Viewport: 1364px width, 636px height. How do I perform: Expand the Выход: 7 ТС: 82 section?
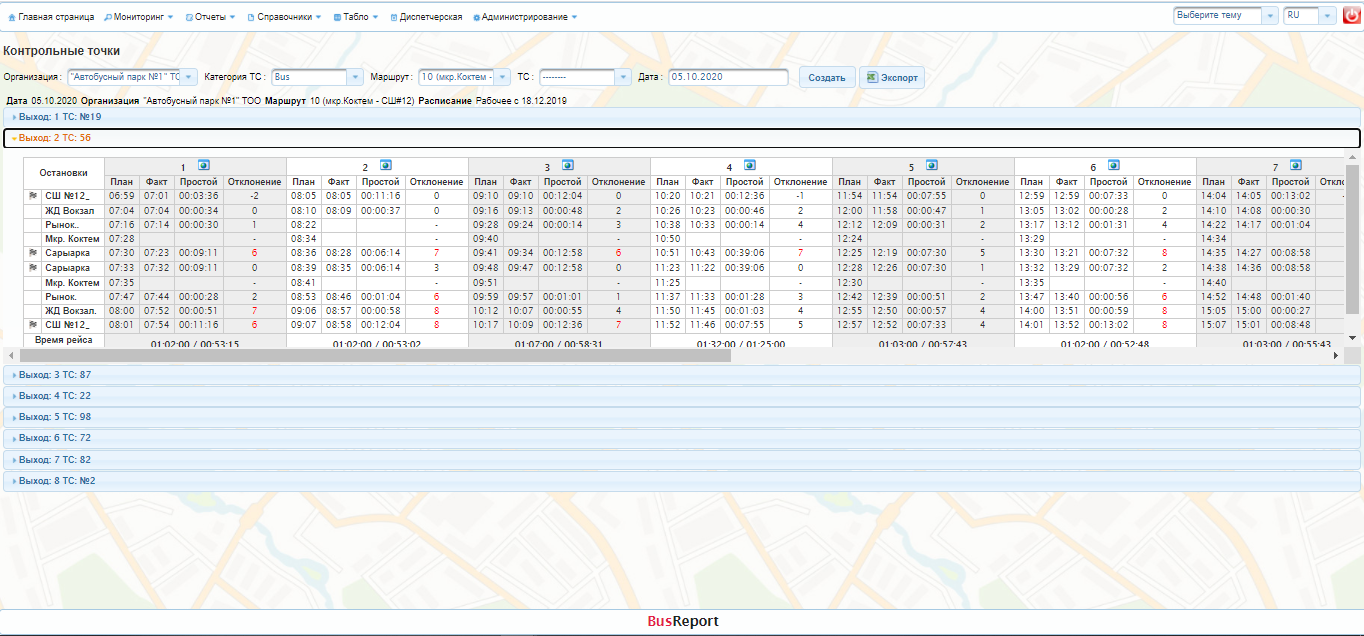point(681,460)
